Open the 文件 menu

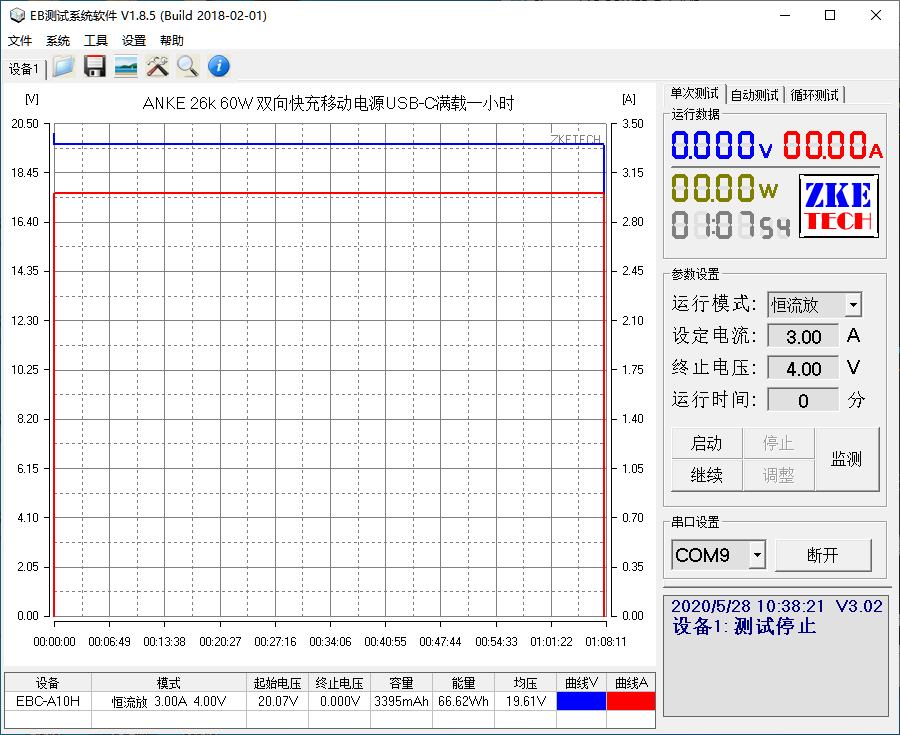20,41
